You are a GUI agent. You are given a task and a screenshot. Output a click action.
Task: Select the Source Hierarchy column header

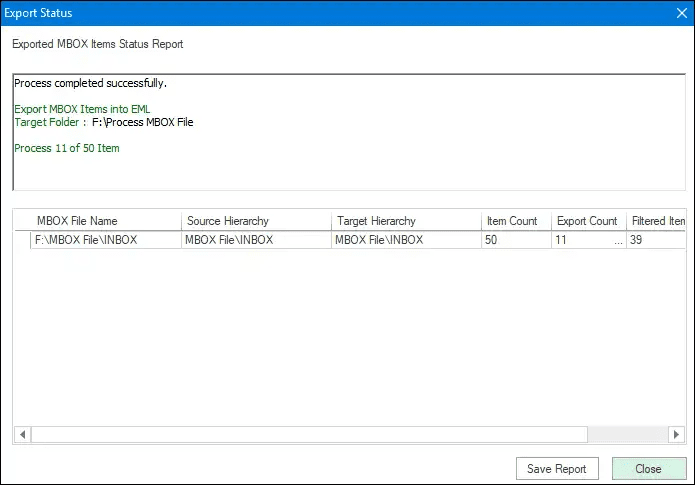click(256, 221)
